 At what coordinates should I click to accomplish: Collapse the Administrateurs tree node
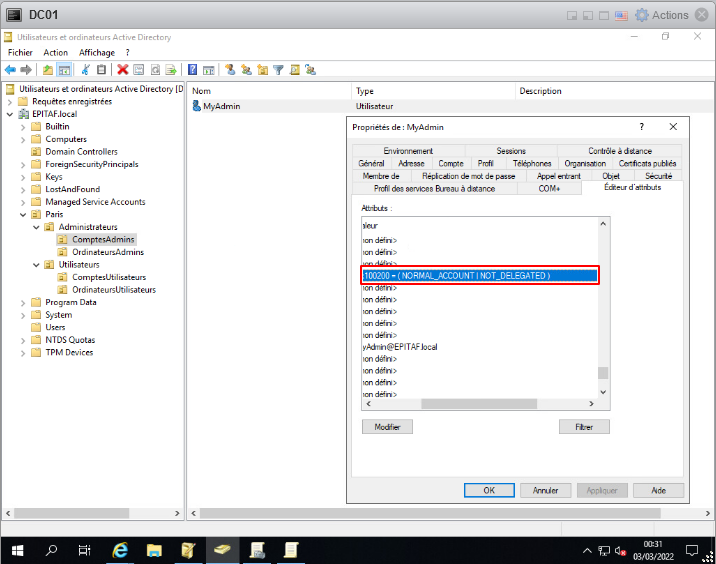coord(37,227)
